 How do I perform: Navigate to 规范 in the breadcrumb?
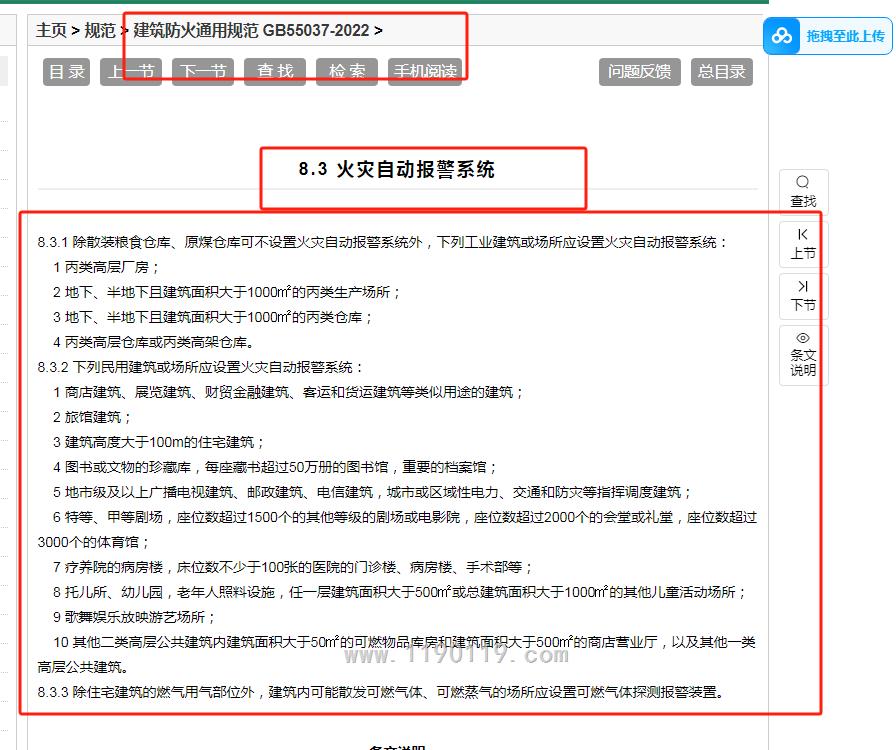[99, 31]
